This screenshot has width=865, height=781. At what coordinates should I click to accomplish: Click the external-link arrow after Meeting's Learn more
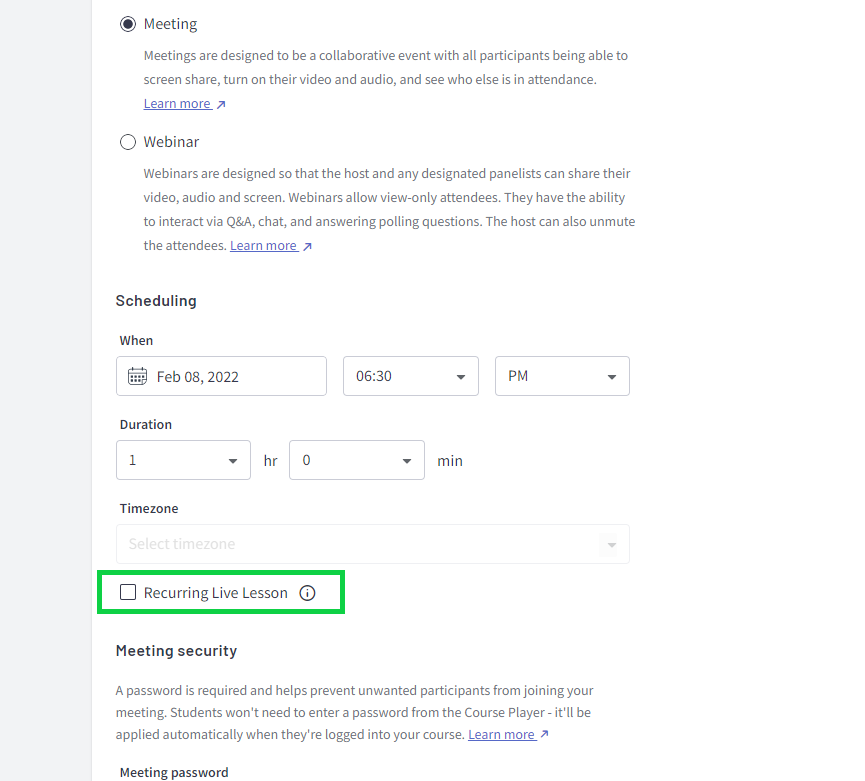click(220, 103)
